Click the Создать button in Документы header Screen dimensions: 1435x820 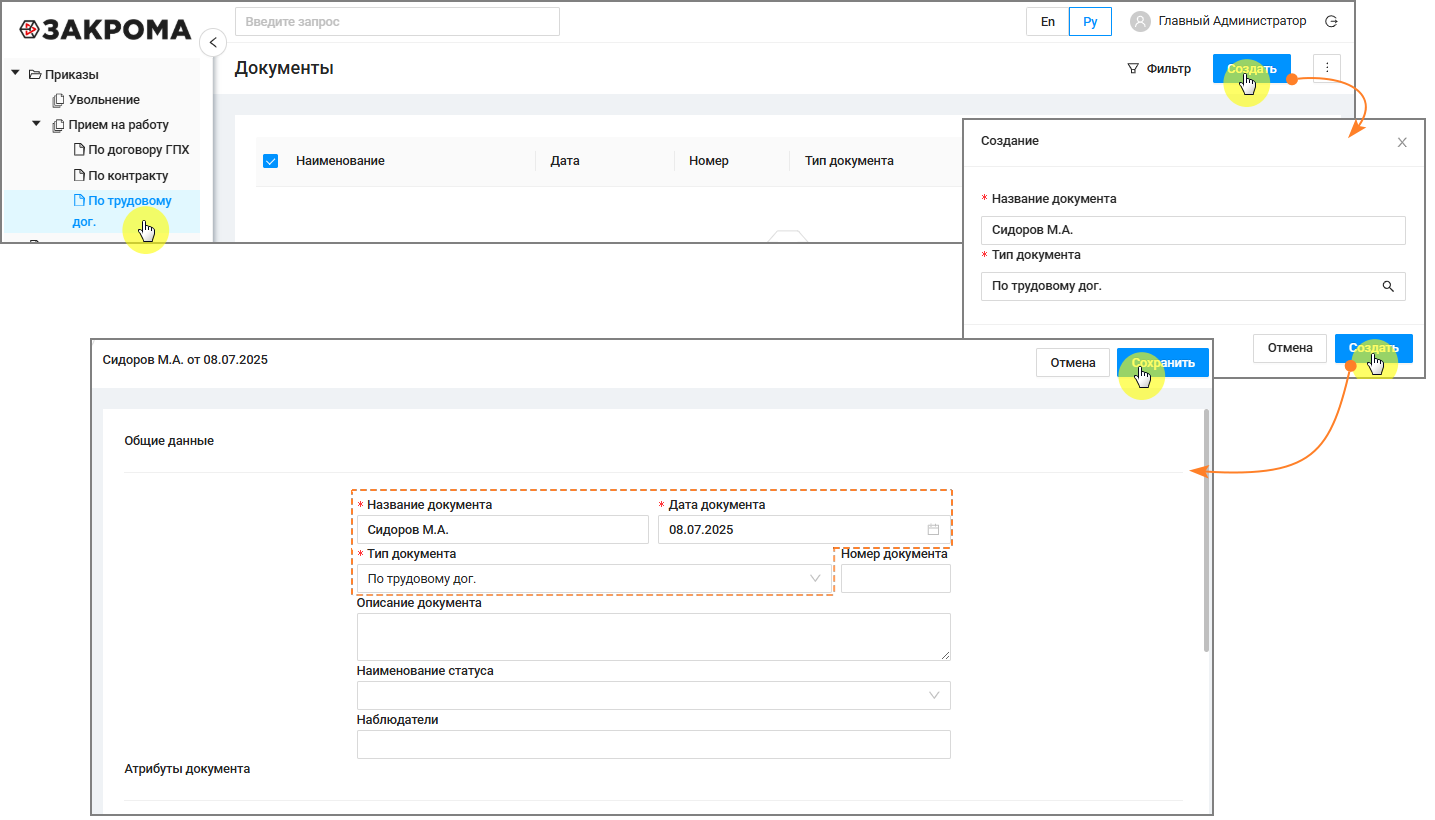tap(1252, 69)
